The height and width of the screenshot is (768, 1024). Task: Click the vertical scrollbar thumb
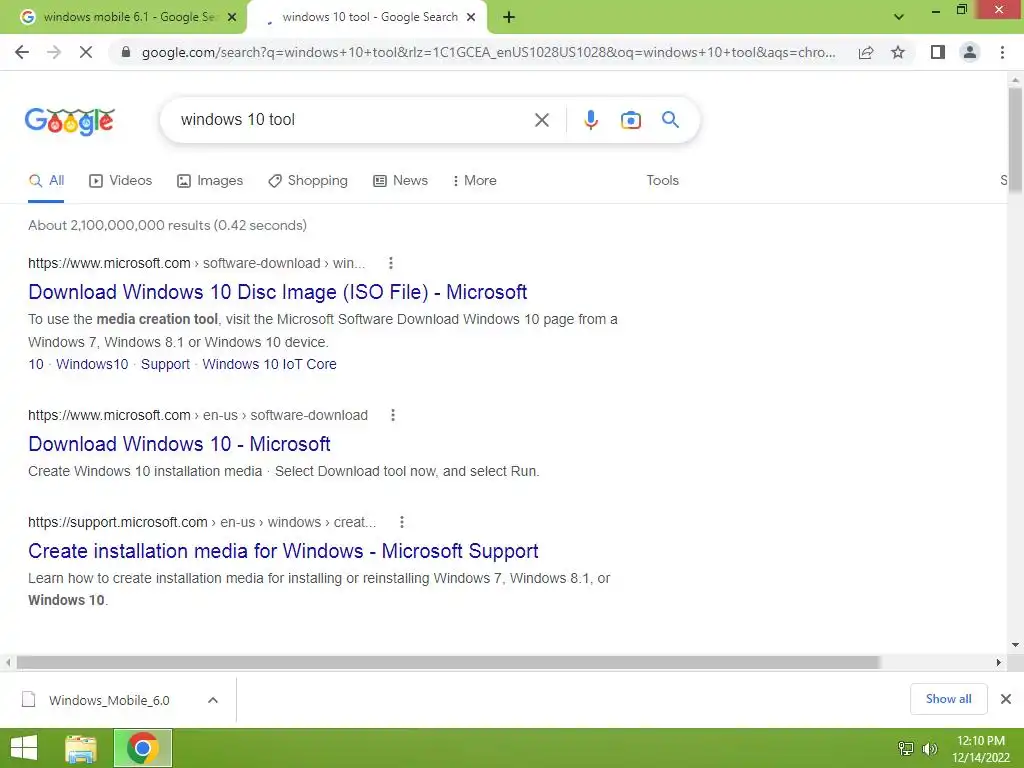click(1015, 140)
